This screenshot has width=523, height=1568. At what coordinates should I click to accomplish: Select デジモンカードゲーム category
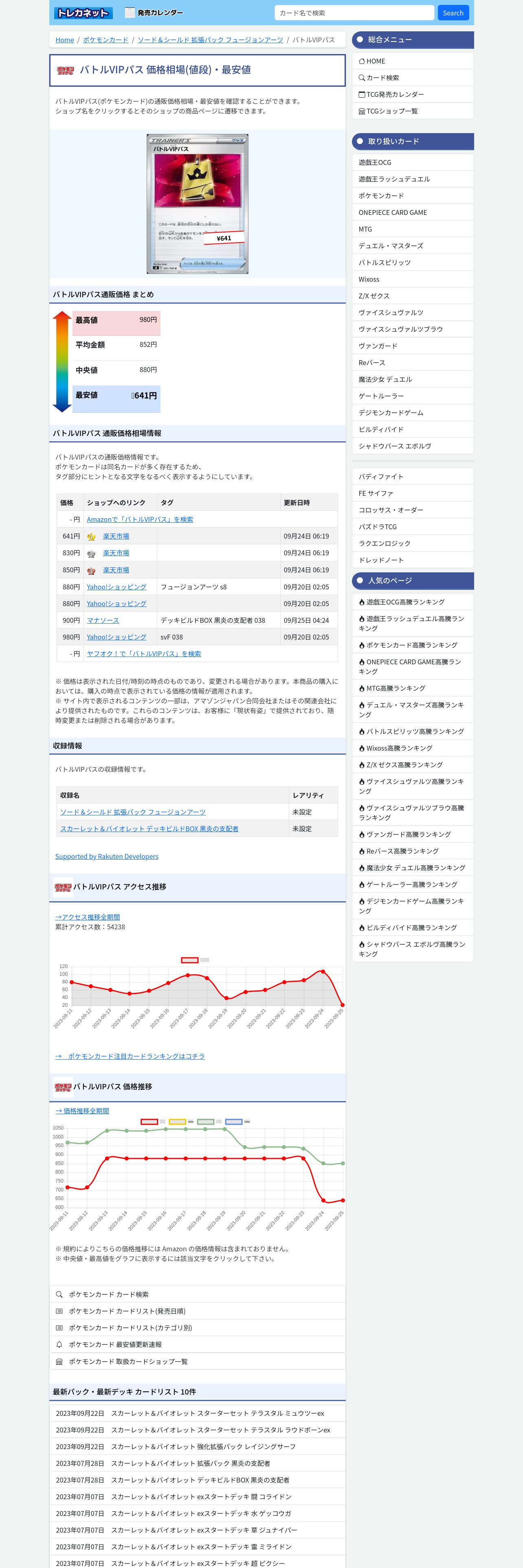coord(413,413)
